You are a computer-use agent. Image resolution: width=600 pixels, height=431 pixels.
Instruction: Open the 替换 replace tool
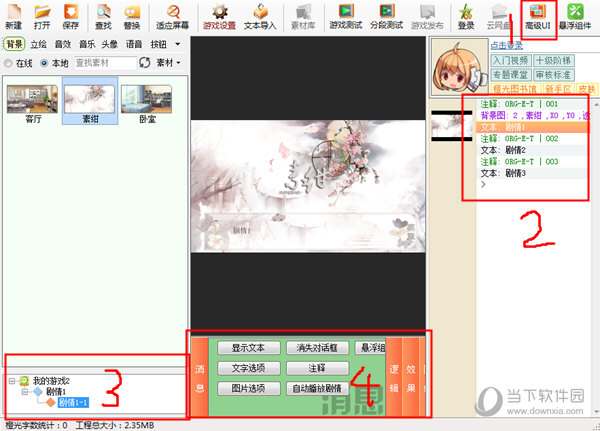(x=132, y=16)
